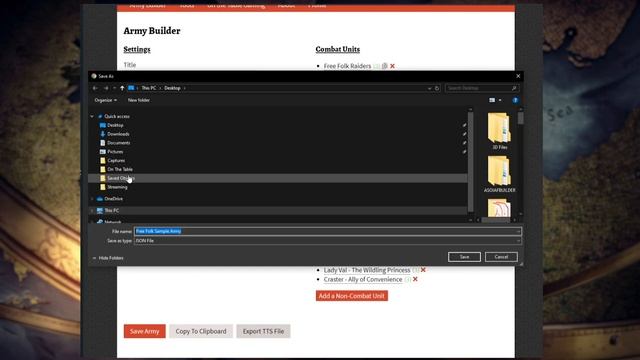
Task: Open the dialog Help icon
Action: [515, 100]
